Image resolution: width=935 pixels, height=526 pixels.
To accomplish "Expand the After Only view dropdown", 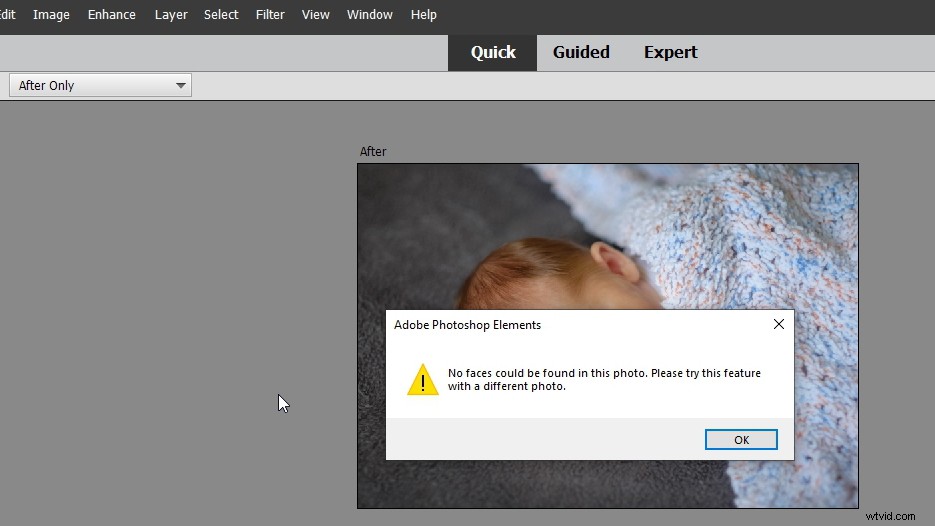I will coord(100,85).
